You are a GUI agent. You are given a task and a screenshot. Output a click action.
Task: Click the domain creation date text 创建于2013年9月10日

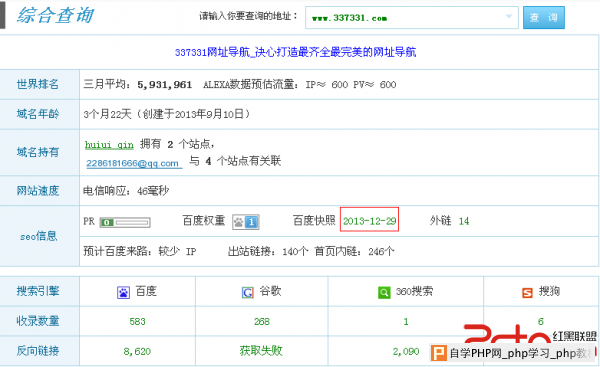193,114
